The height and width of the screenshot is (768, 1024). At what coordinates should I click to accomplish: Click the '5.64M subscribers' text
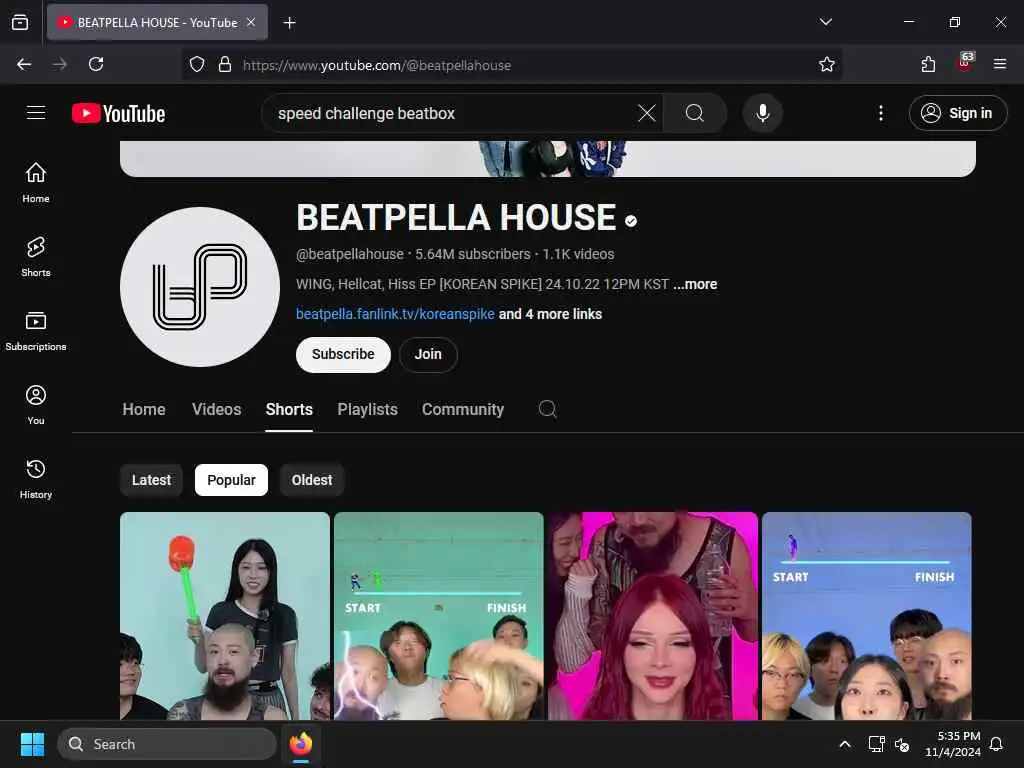(x=473, y=254)
